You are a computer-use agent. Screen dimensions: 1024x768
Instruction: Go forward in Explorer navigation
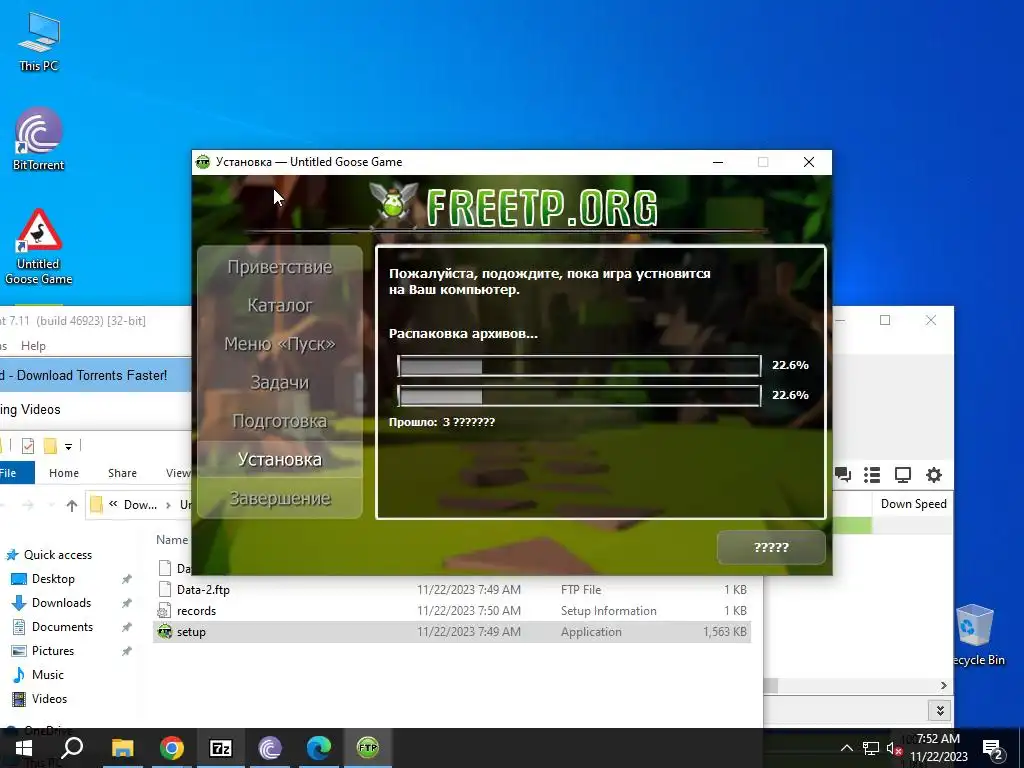pyautogui.click(x=27, y=505)
